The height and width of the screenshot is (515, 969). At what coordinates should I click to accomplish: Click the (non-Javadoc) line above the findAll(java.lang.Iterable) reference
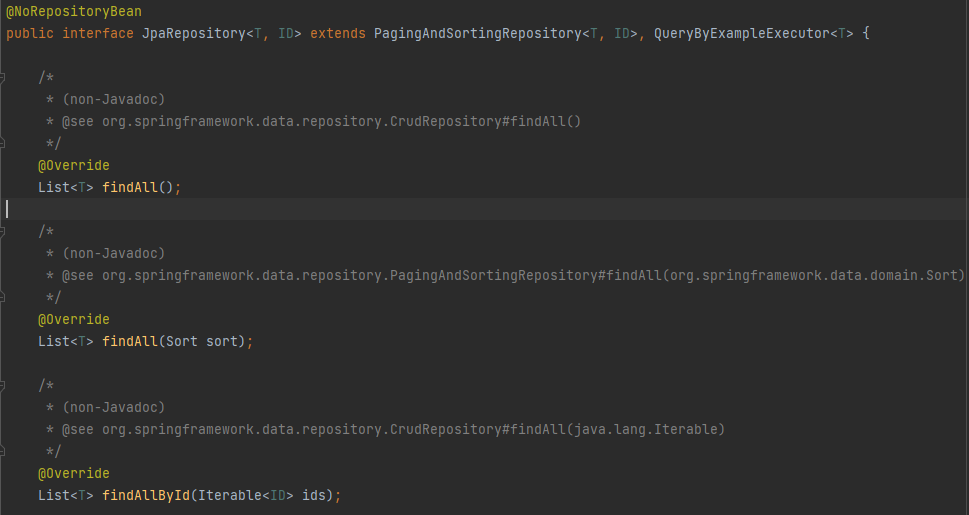click(106, 407)
